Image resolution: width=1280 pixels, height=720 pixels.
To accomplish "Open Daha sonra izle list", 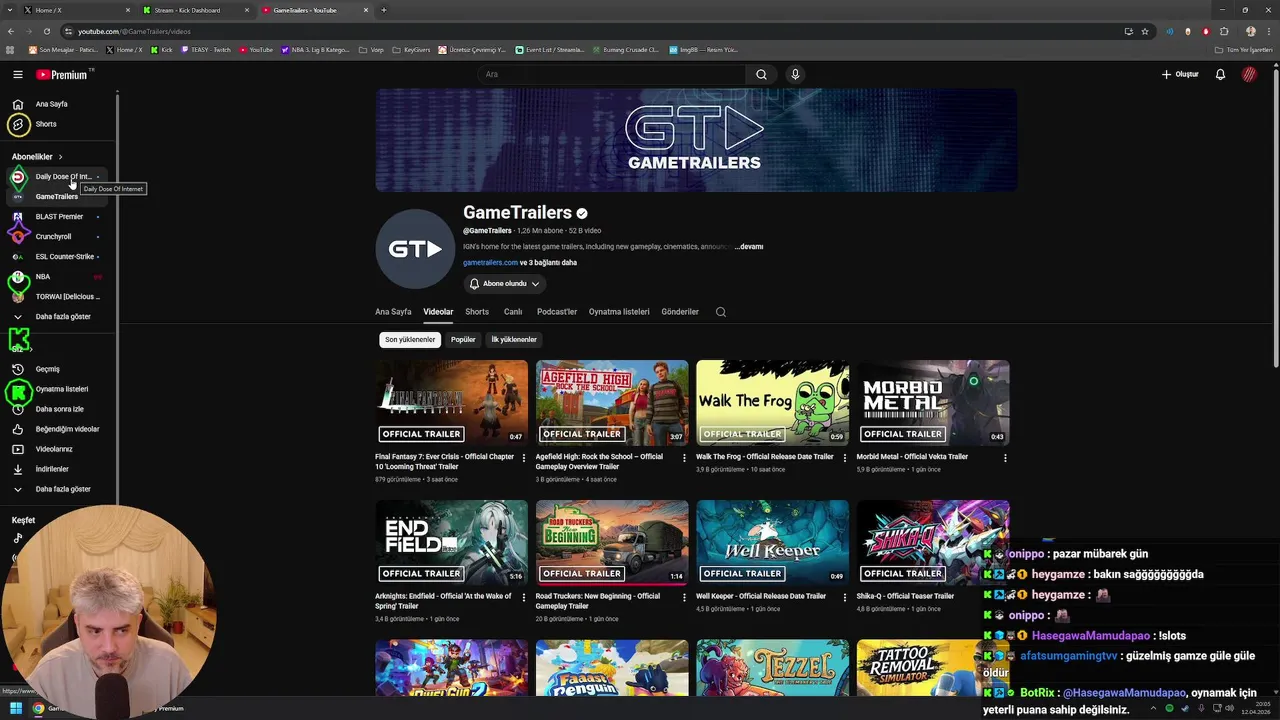I will point(60,409).
